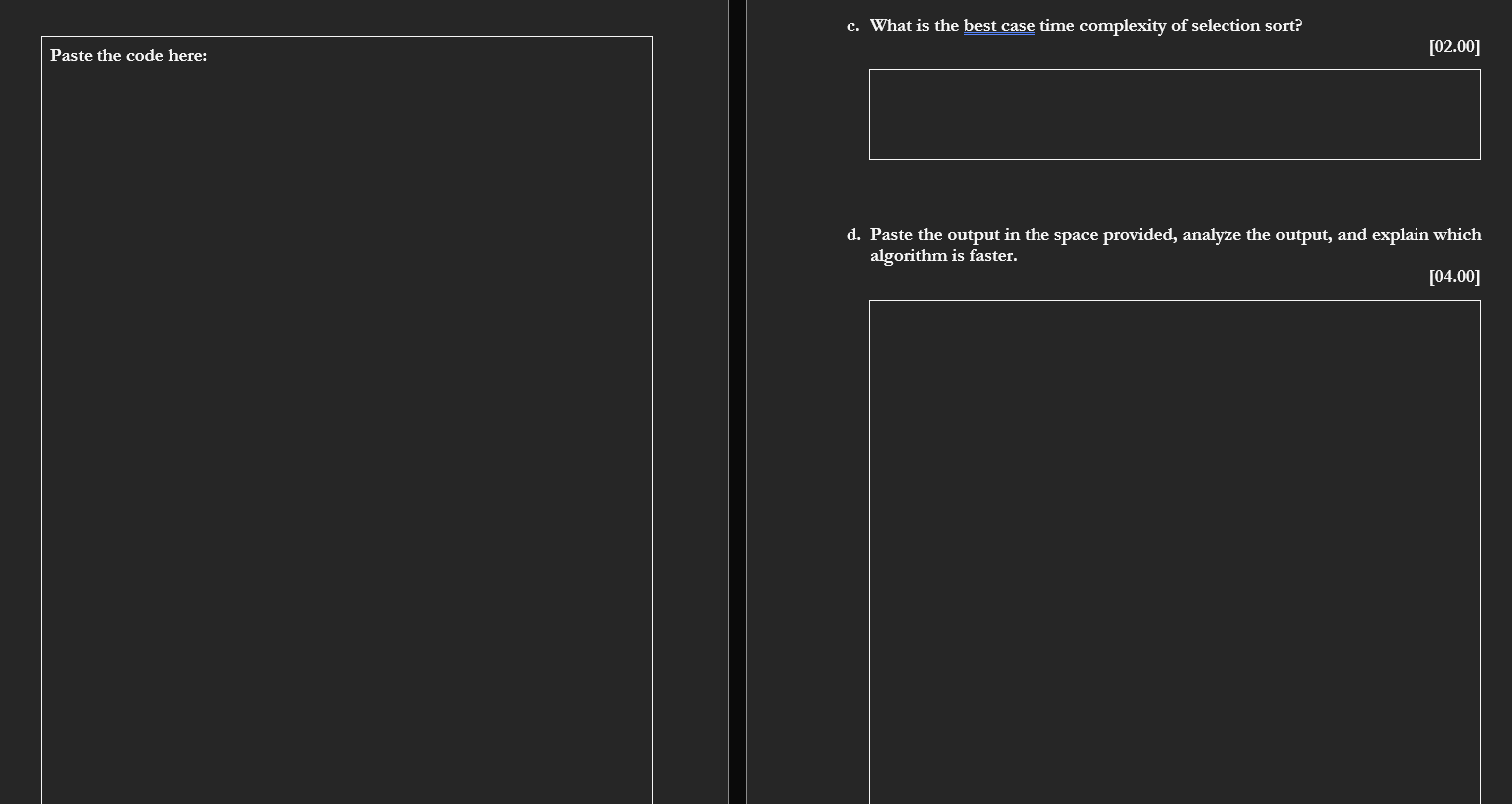Click the underlined words 'best case'
This screenshot has width=1512, height=804.
click(x=999, y=26)
